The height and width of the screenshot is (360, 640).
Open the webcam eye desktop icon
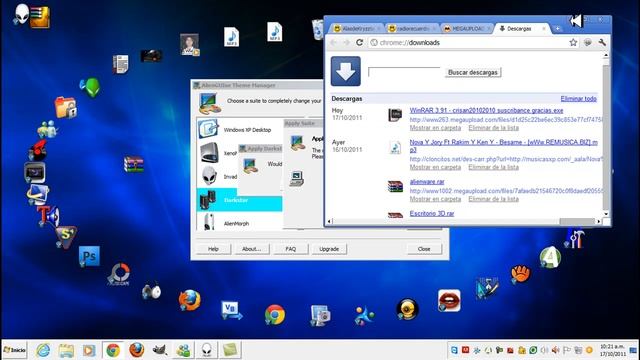tap(407, 309)
